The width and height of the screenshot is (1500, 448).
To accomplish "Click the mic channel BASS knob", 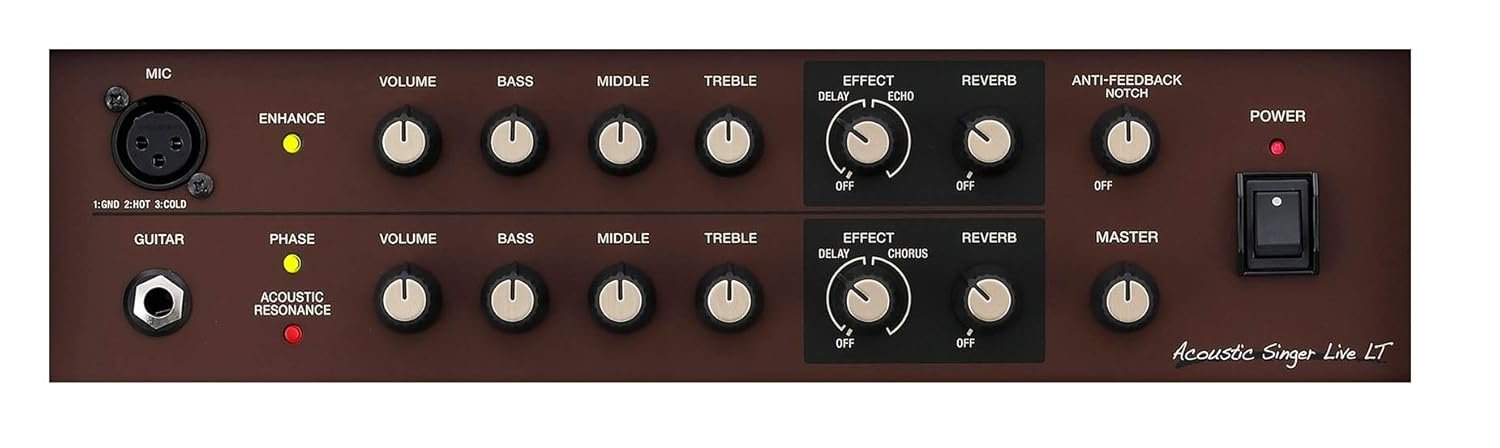I will 514,142.
